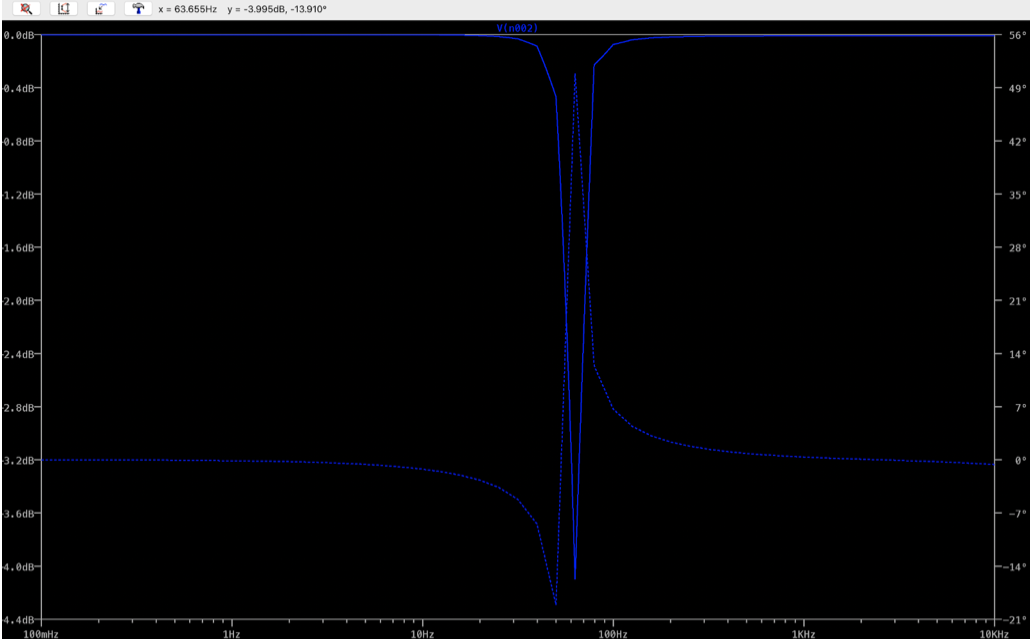This screenshot has height=642, width=1030.
Task: Click the 56° phase axis label
Action: [x=1018, y=35]
